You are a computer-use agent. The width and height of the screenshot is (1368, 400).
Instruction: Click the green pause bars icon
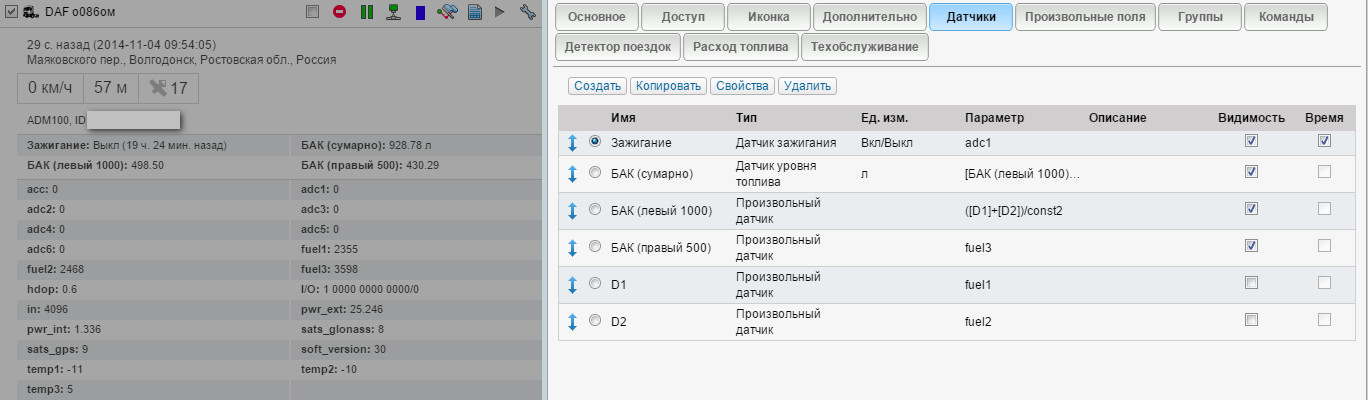click(x=367, y=12)
